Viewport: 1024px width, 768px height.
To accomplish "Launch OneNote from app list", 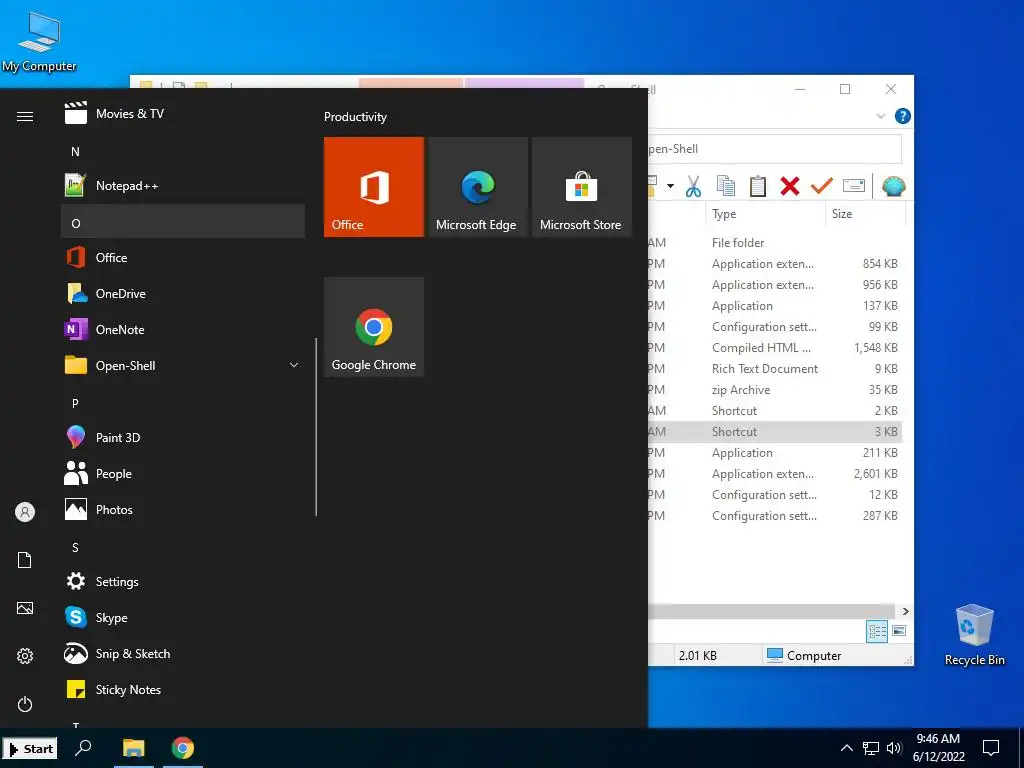I will 183,330.
